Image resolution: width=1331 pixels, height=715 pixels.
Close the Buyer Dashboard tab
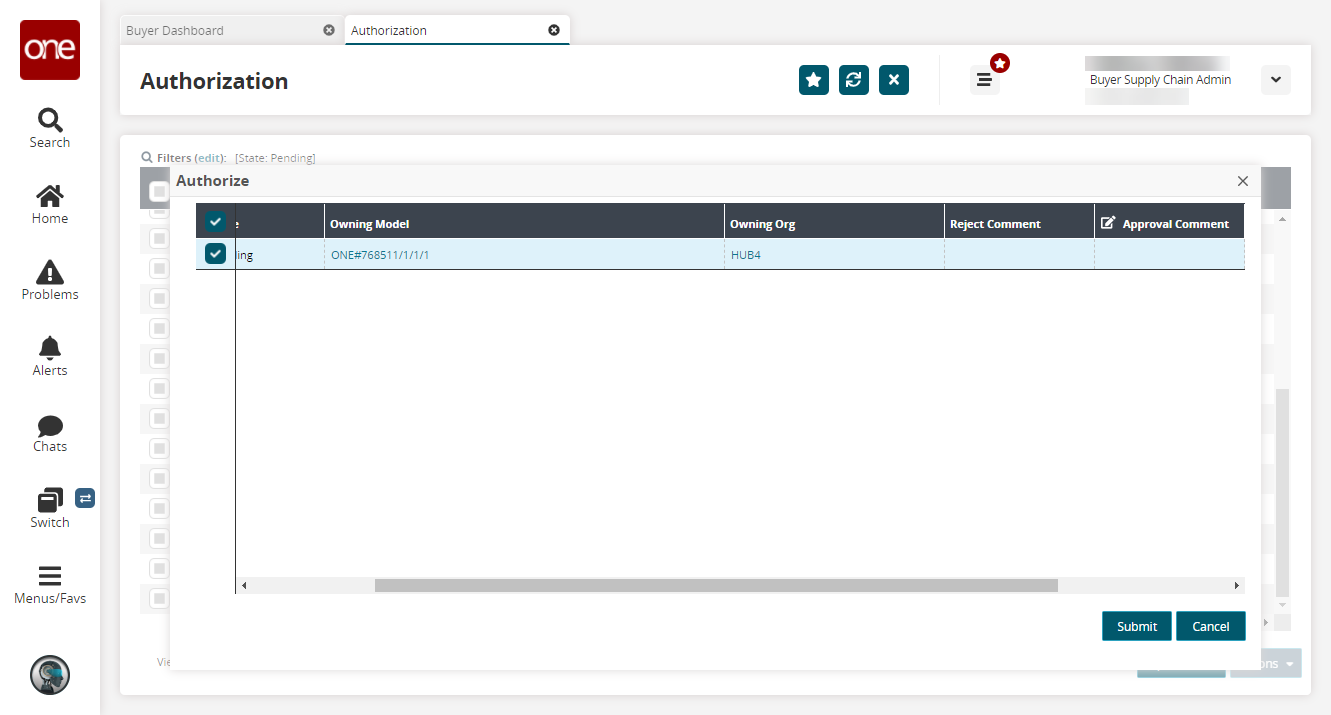pos(329,30)
